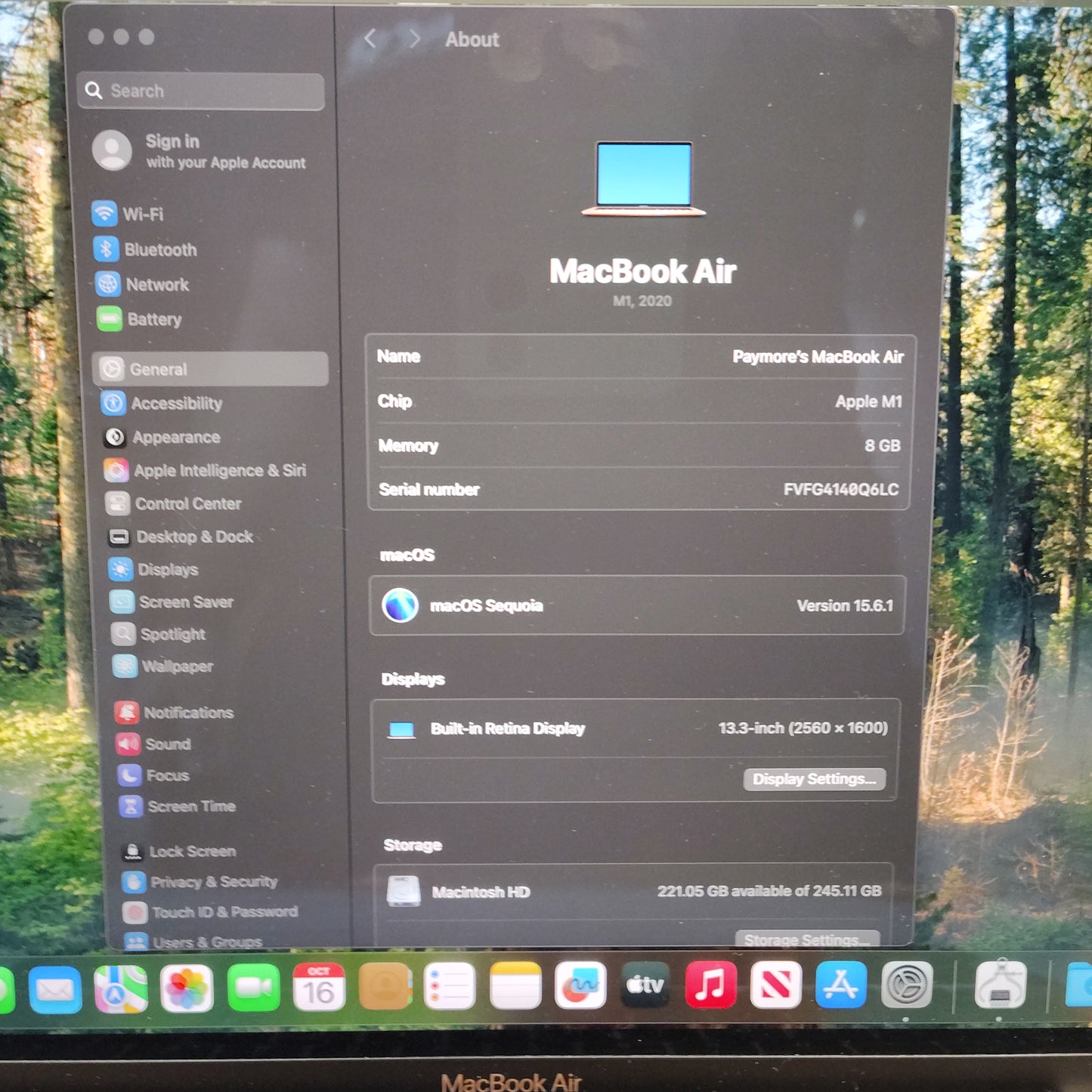The image size is (1092, 1092).
Task: Open the App Store from the Dock
Action: click(x=841, y=985)
